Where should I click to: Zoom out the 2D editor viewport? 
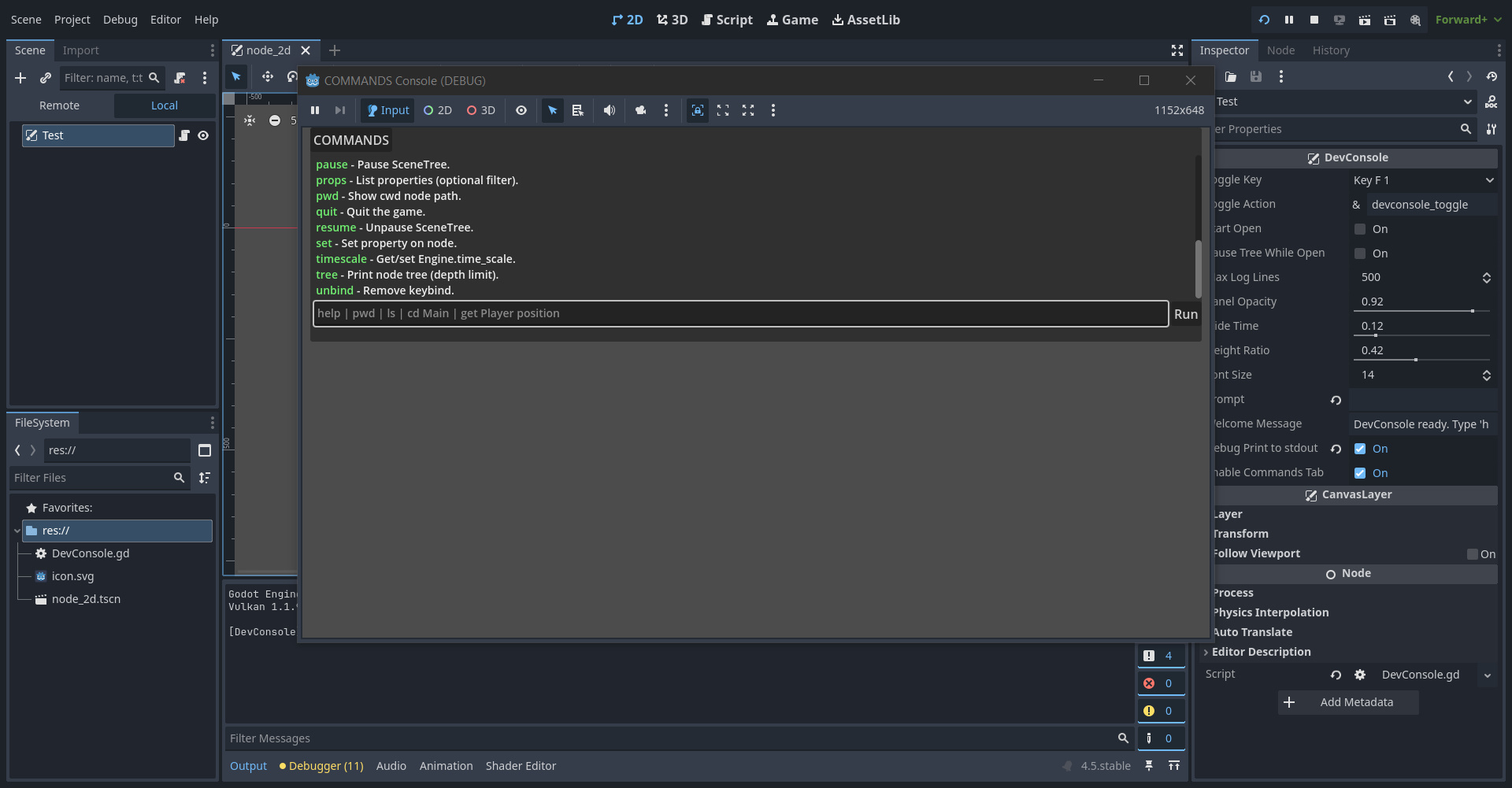tap(275, 120)
